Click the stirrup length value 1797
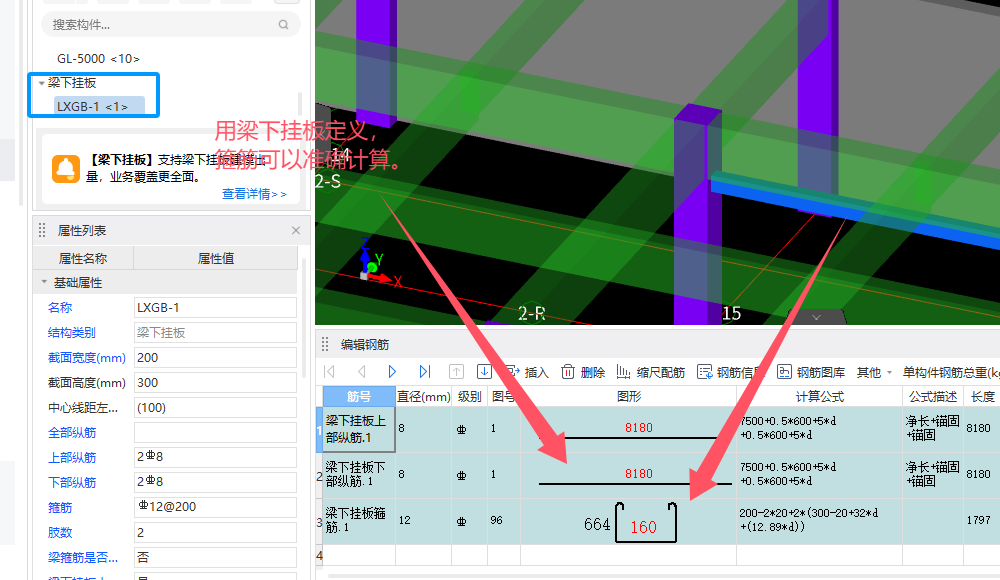The height and width of the screenshot is (580, 1000). tap(978, 520)
